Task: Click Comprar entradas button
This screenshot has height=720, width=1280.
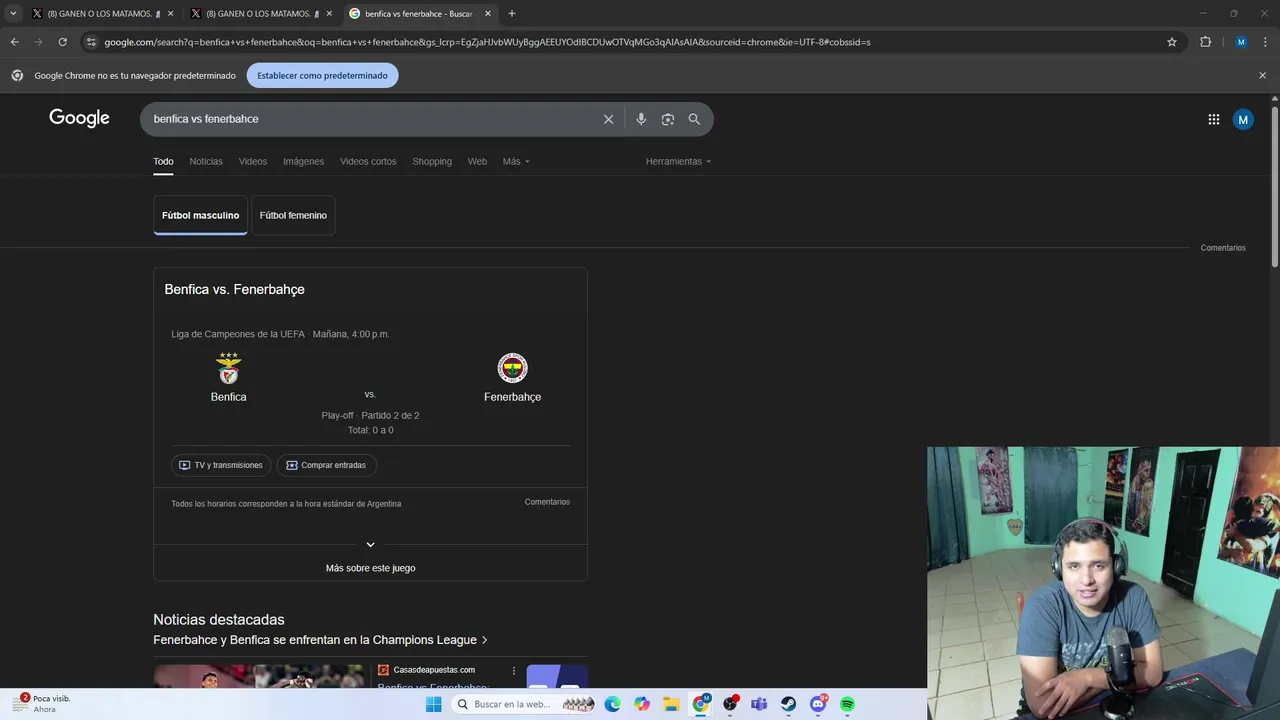Action: (x=326, y=465)
